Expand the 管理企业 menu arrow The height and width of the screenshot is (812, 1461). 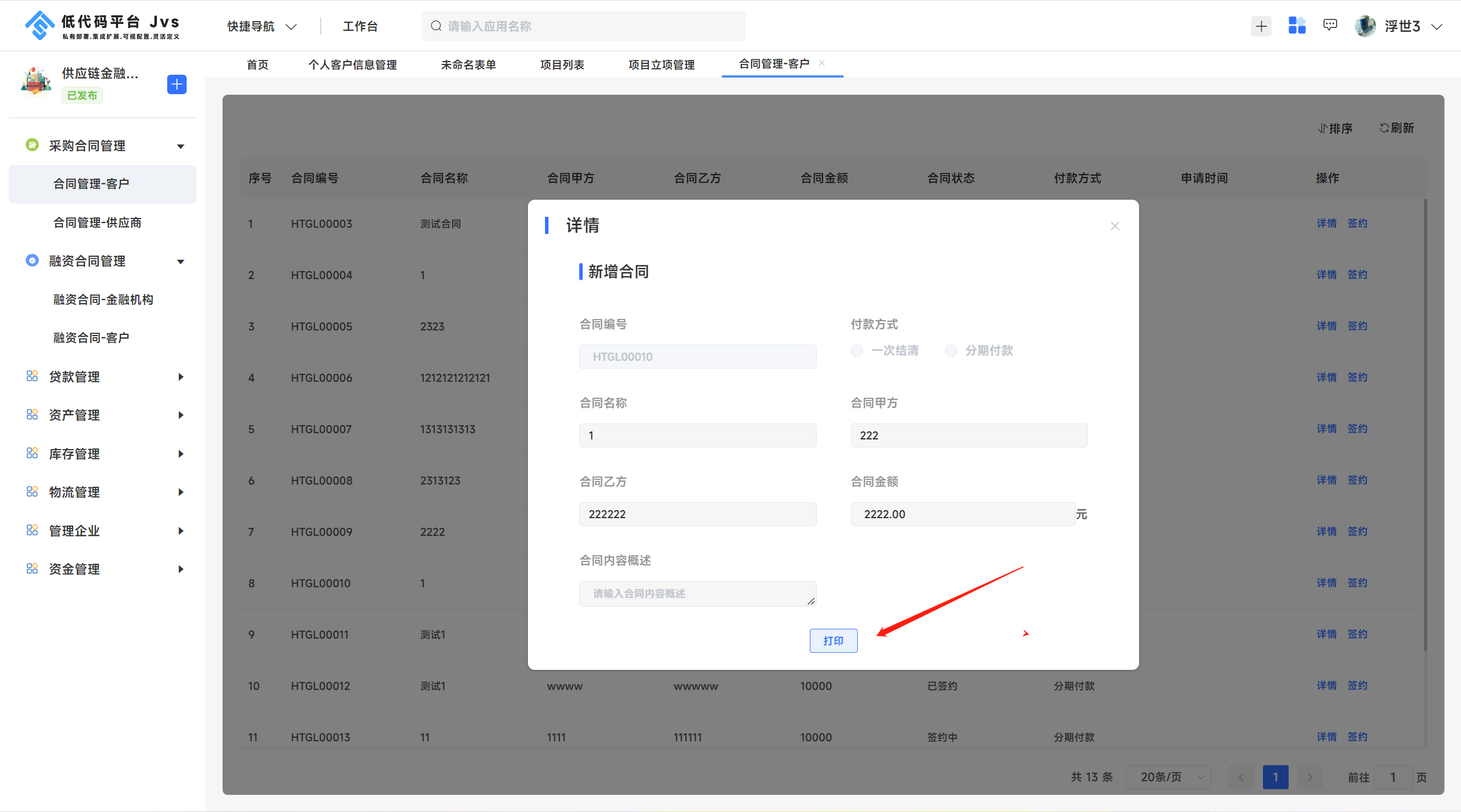181,531
